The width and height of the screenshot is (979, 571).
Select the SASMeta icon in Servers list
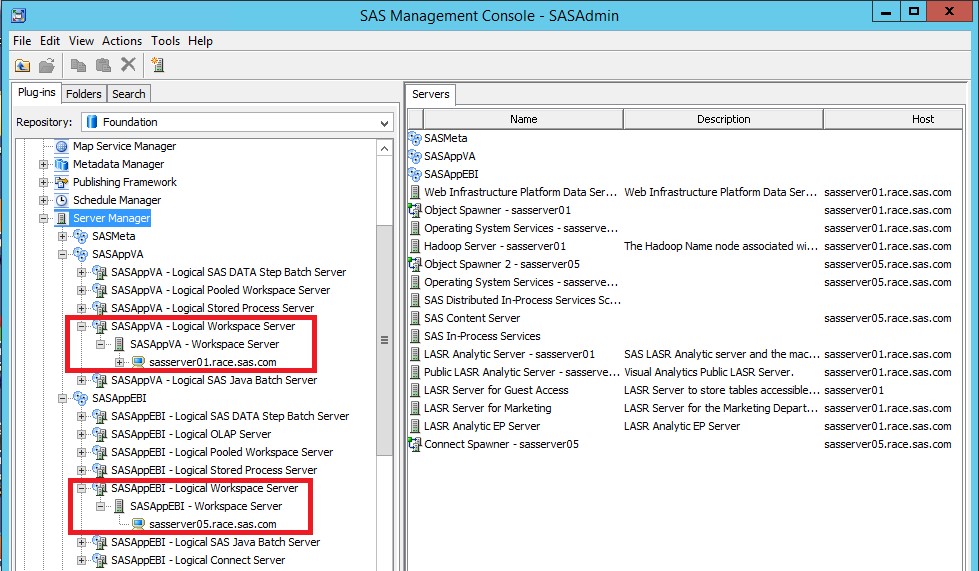(x=415, y=138)
